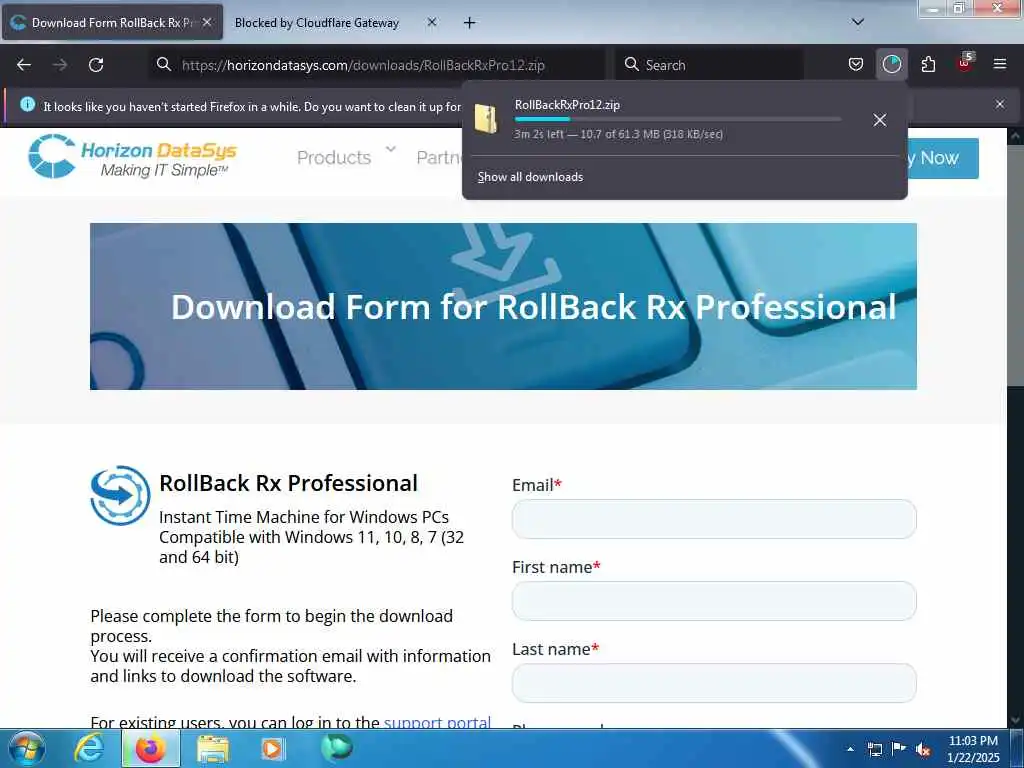Click the RollBackRxPro12.zip download entry name

tap(567, 104)
